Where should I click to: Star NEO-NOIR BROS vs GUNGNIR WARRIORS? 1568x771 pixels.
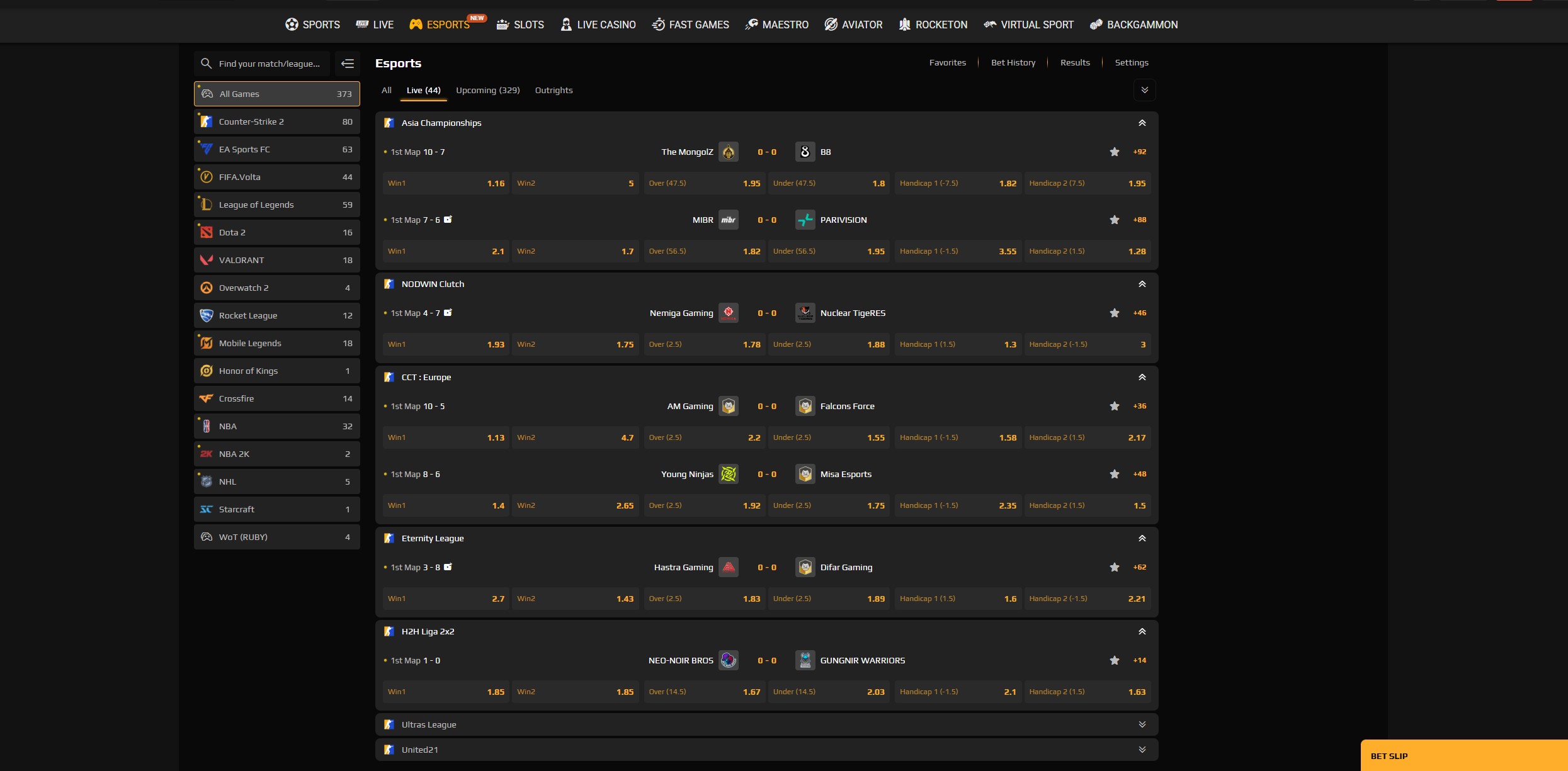pos(1115,660)
